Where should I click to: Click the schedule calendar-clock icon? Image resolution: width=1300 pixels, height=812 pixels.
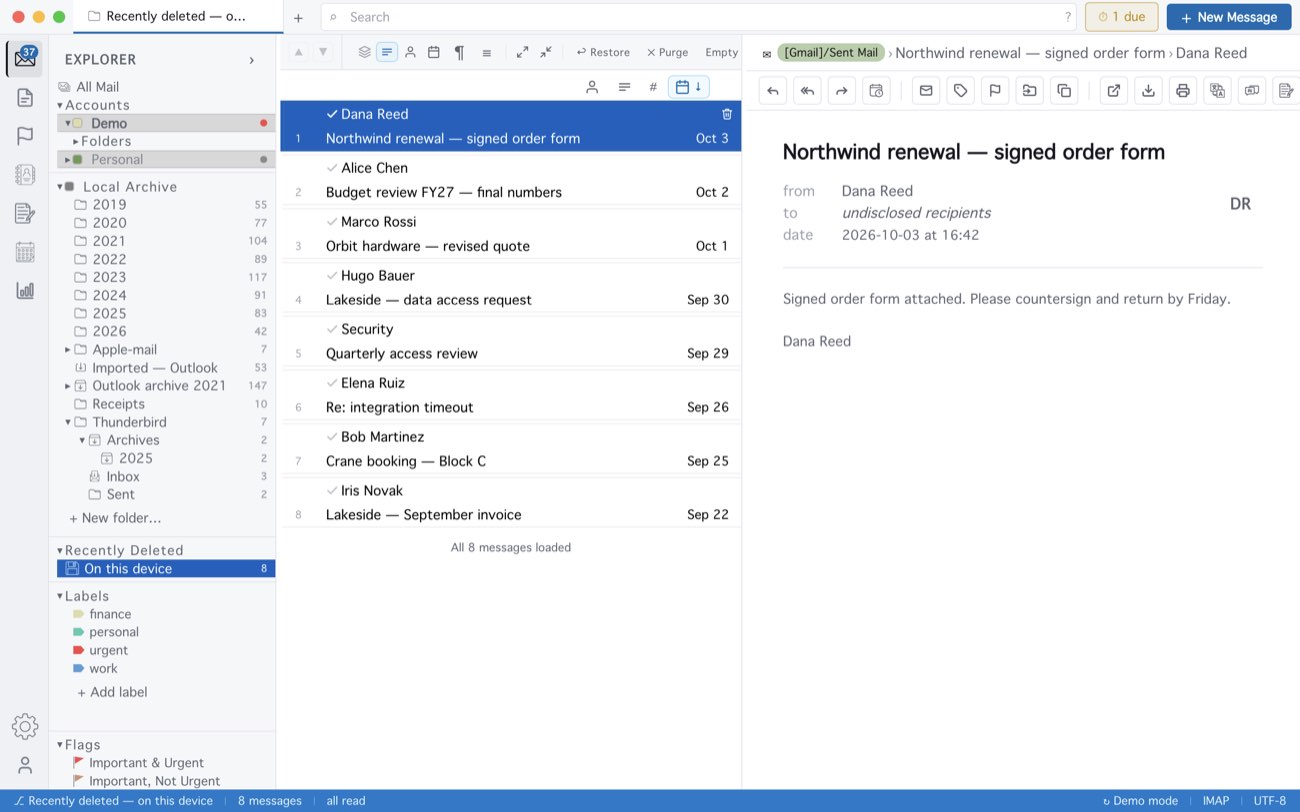click(x=876, y=91)
